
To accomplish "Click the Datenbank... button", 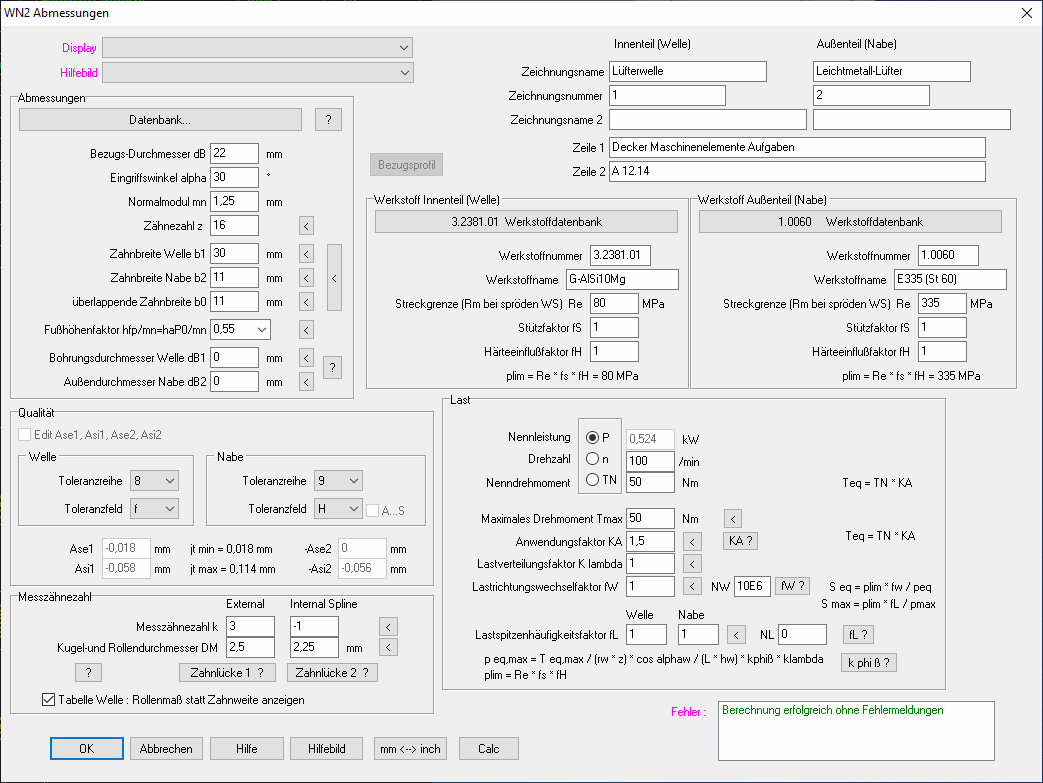I will 160,120.
